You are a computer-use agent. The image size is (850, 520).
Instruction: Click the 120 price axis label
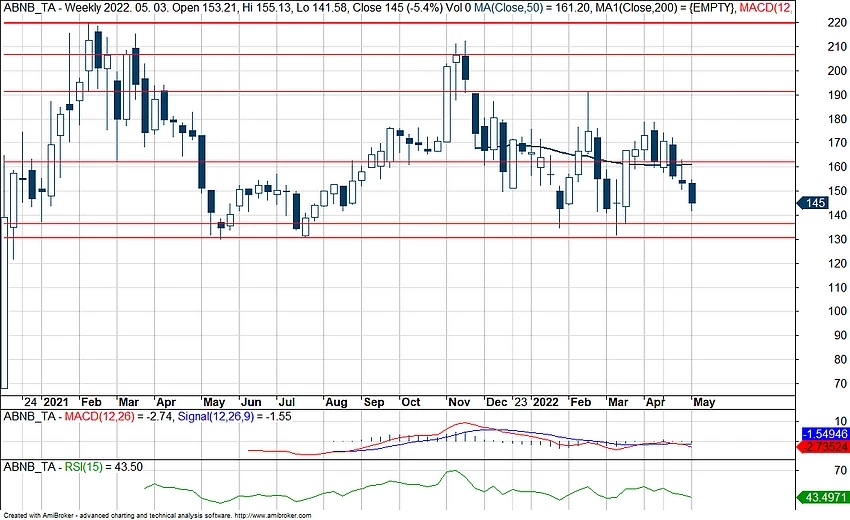pos(838,263)
